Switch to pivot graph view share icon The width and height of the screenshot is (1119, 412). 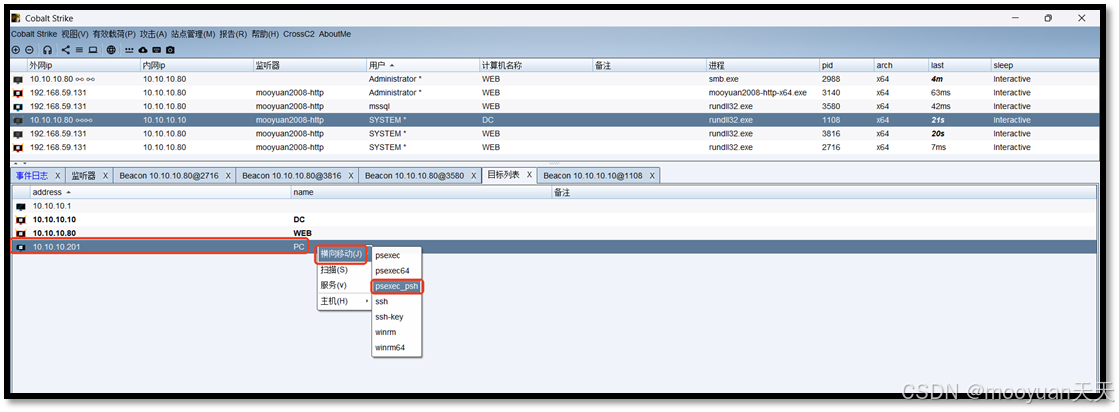click(x=66, y=50)
